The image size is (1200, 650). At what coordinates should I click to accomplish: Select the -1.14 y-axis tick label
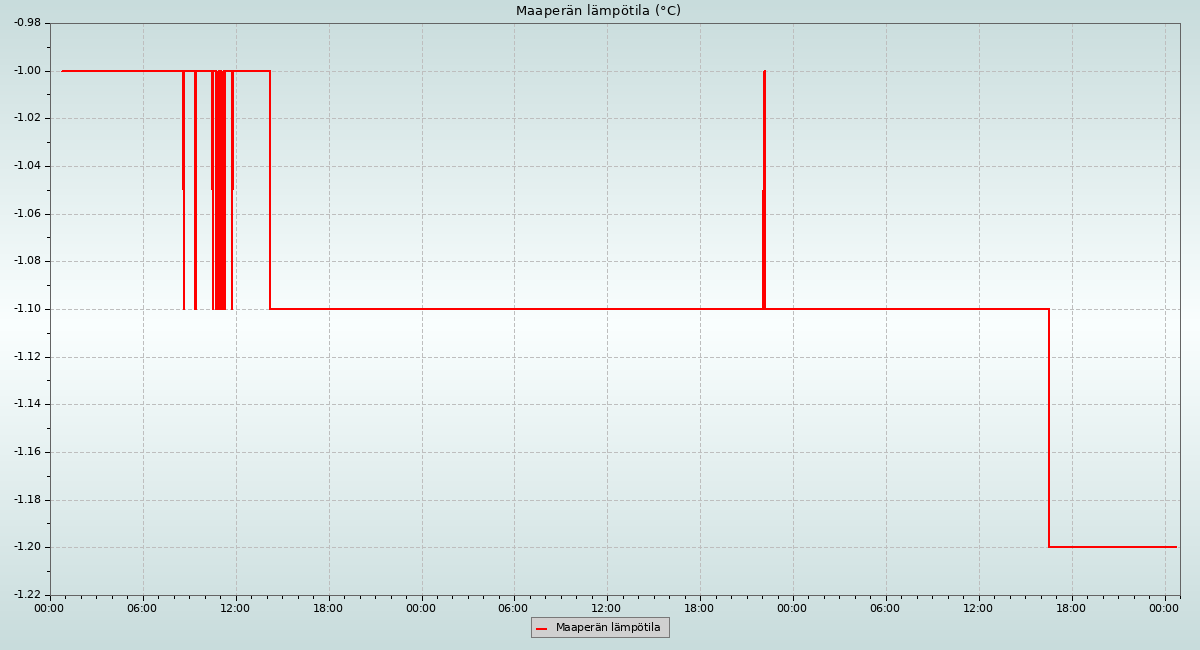tap(27, 404)
